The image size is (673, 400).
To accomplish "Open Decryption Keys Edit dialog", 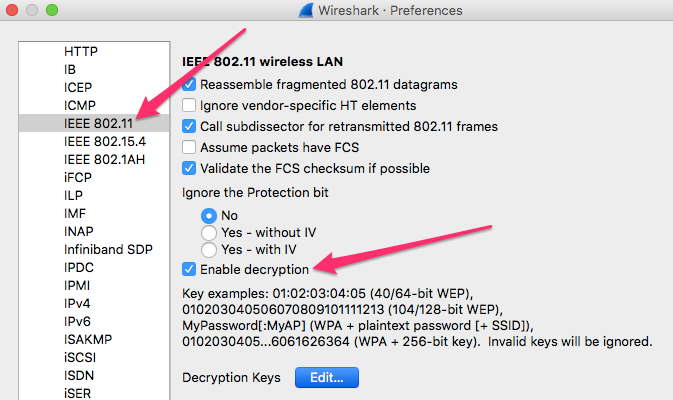I will [x=326, y=378].
